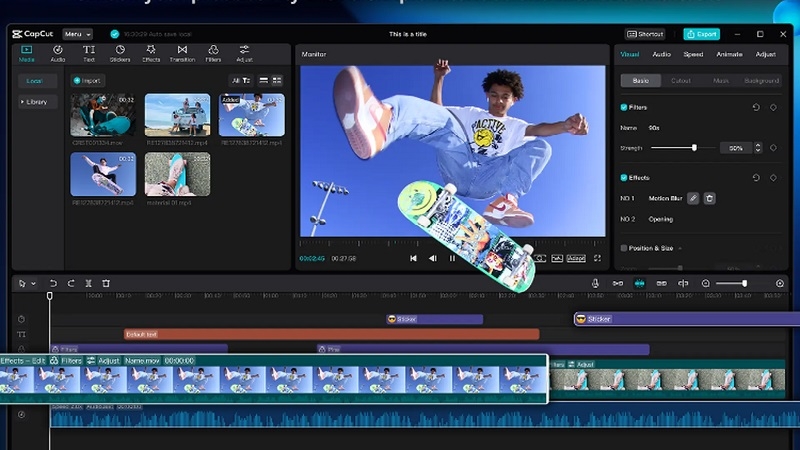Viewport: 800px width, 450px height.
Task: Open the Stickers panel in top toolbar
Action: click(120, 52)
